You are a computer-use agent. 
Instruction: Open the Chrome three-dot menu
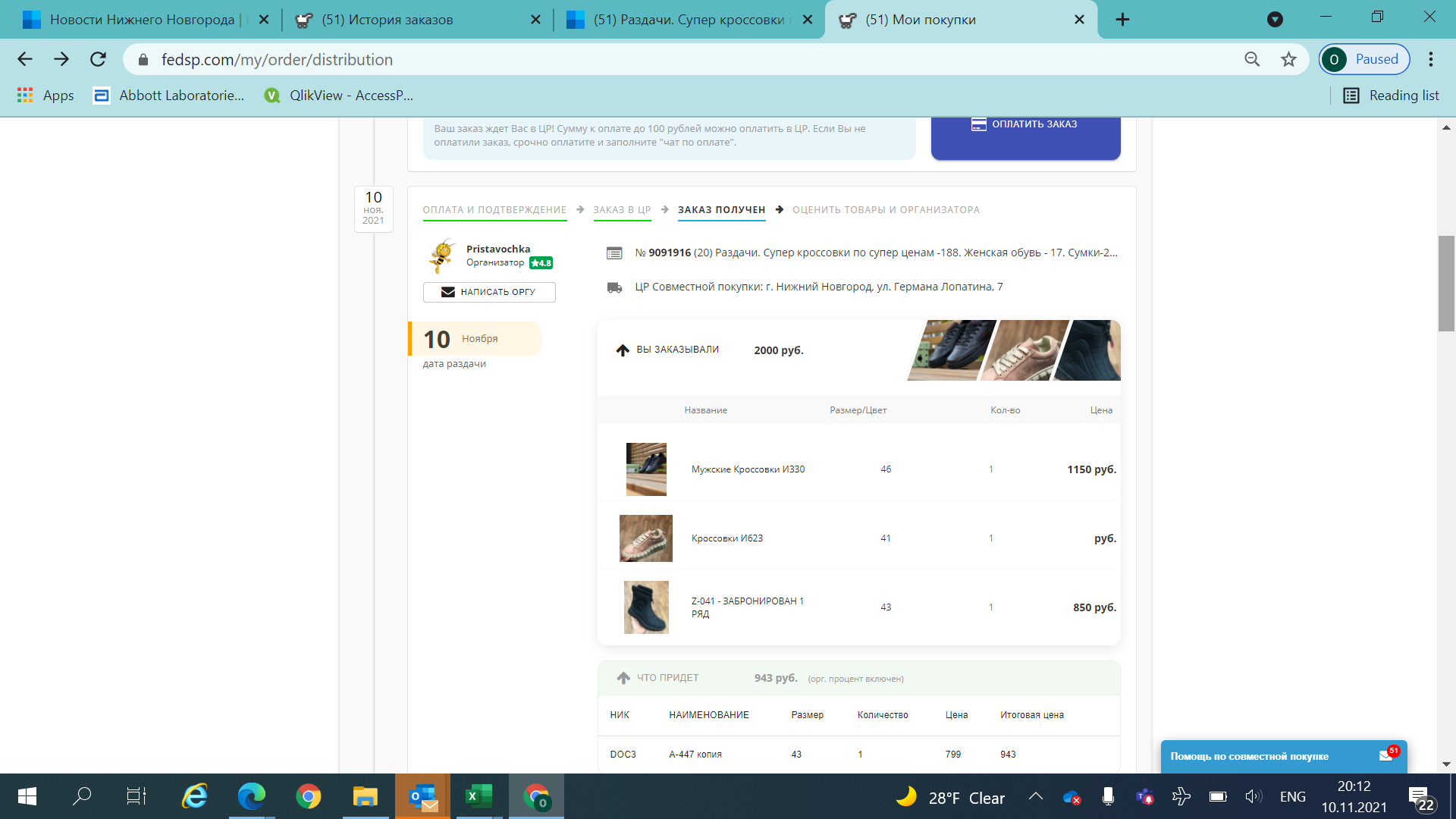1431,59
